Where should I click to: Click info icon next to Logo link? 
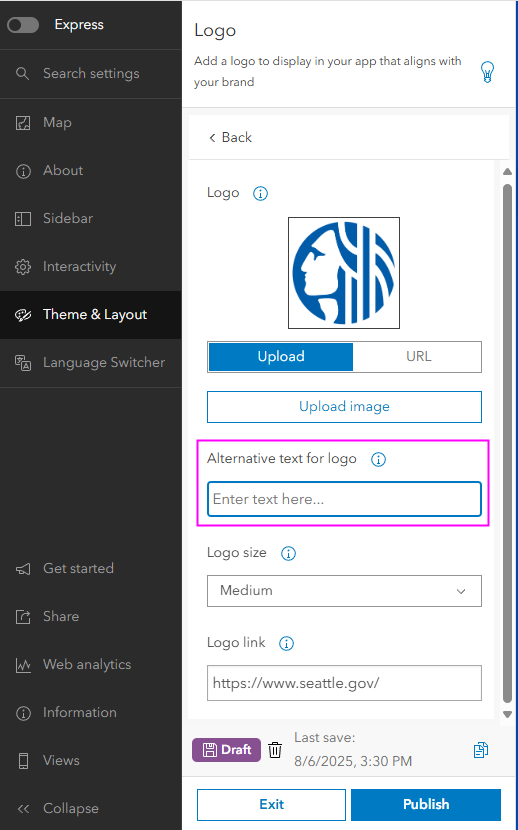(286, 644)
